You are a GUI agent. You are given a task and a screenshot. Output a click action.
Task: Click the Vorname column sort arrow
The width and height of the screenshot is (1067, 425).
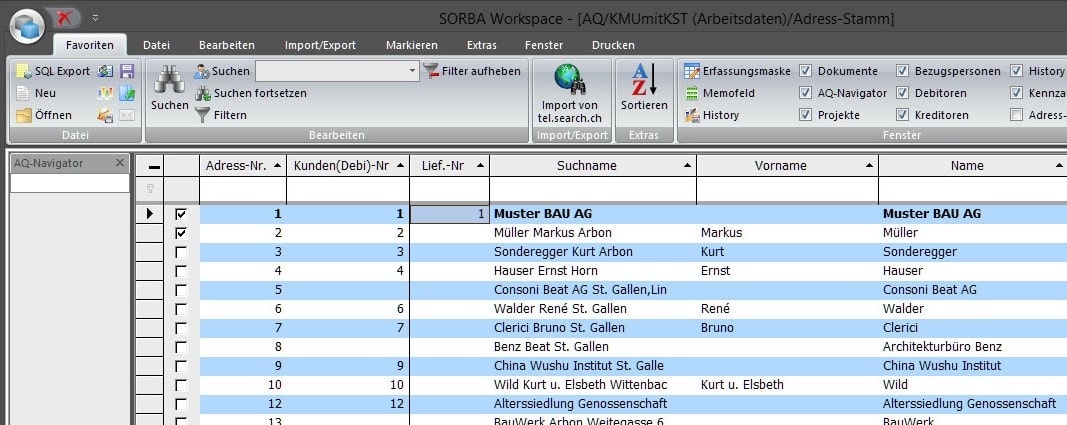[870, 165]
